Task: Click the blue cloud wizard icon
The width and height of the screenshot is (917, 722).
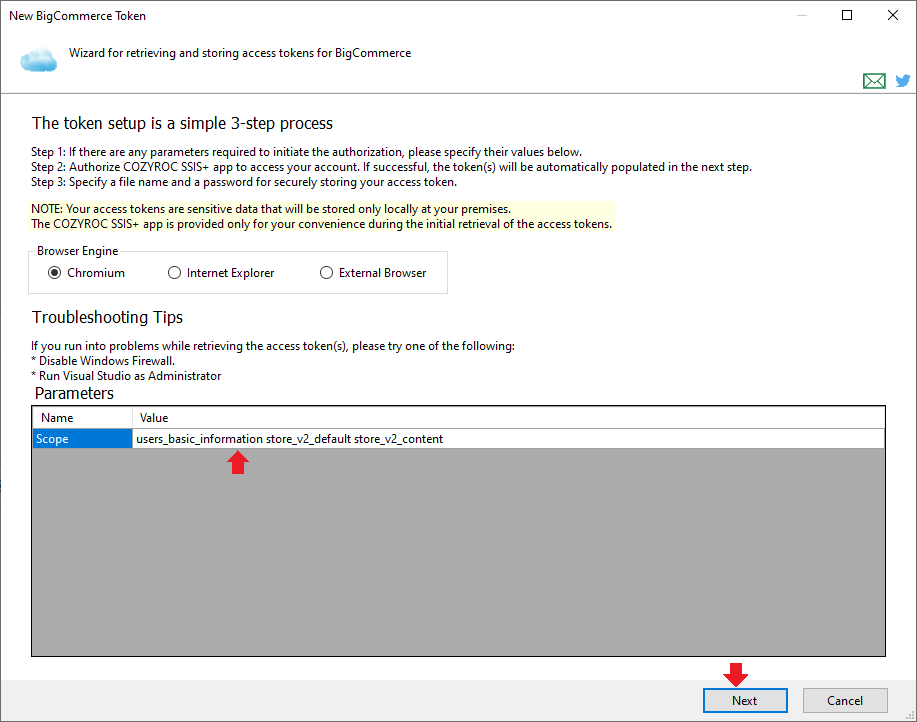Action: click(39, 60)
